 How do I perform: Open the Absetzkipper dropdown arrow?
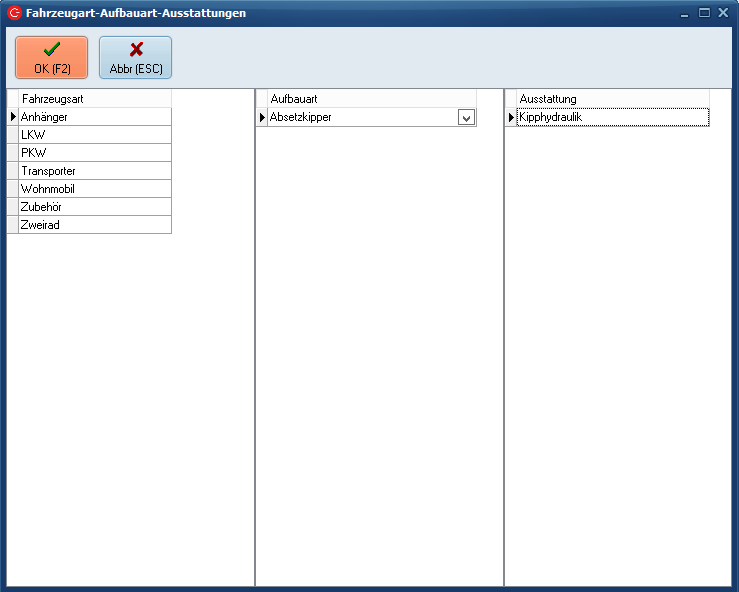coord(466,118)
